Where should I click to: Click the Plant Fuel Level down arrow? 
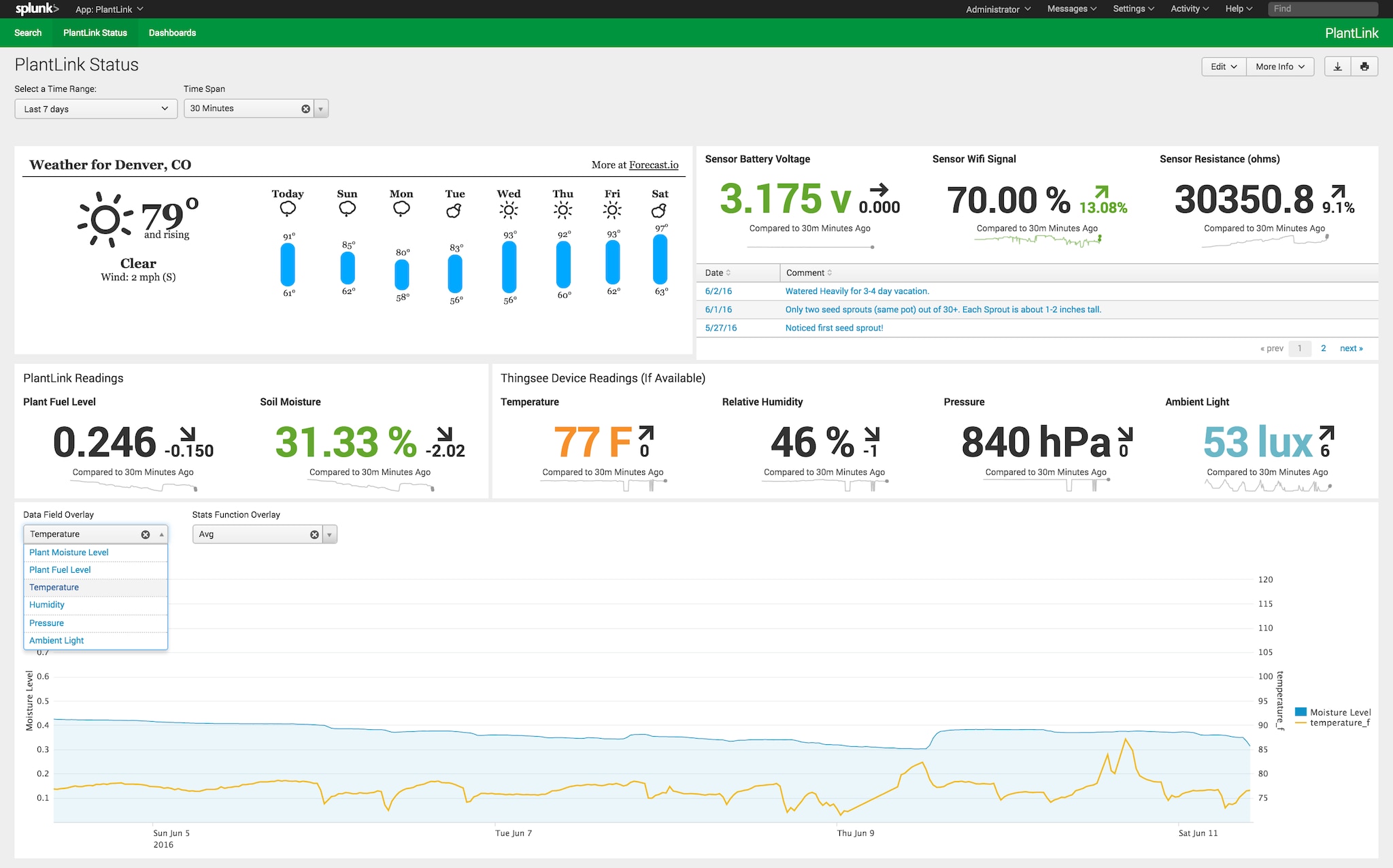pos(188,434)
